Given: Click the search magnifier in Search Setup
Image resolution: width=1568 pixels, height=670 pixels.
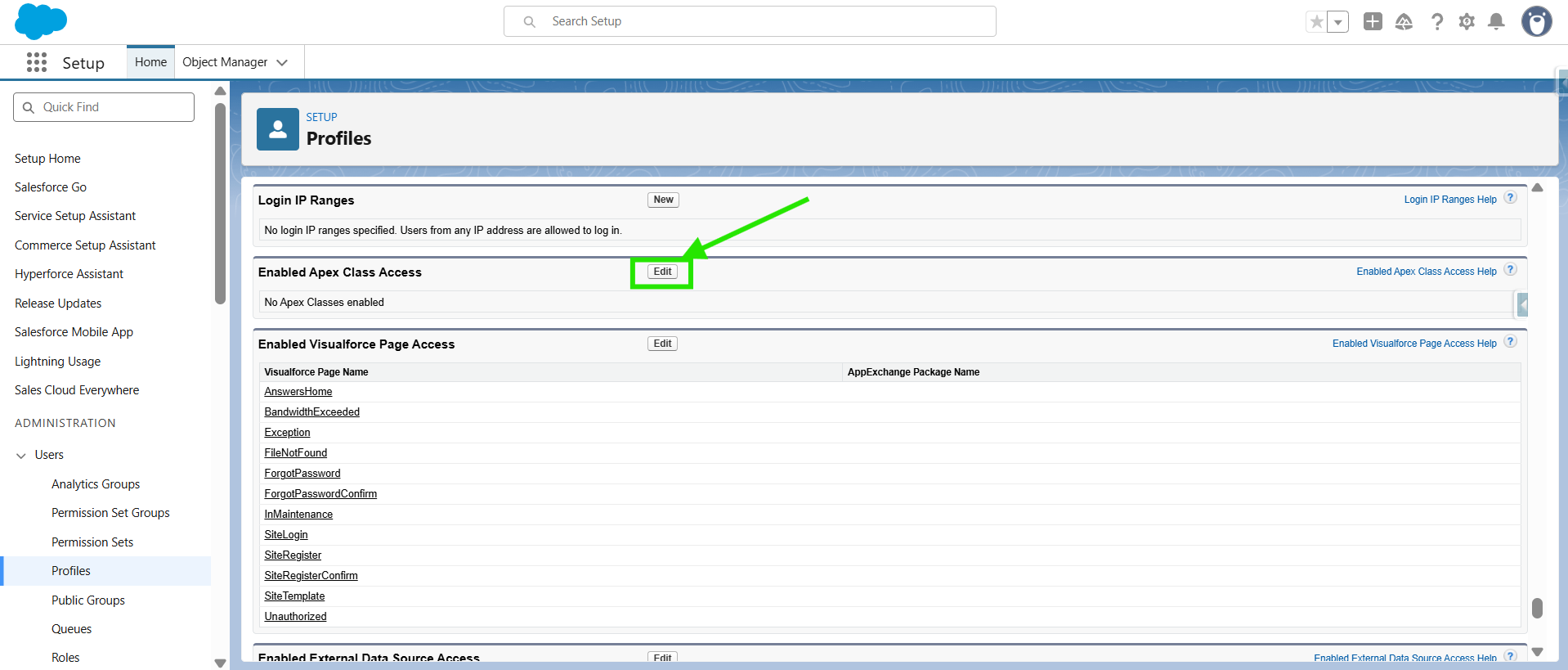Looking at the screenshot, I should [530, 22].
